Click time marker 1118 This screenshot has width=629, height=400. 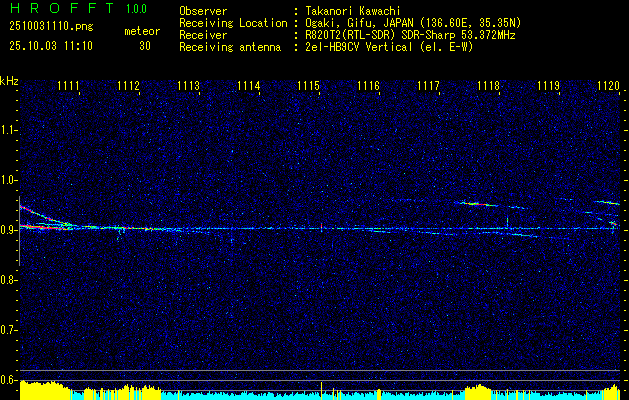pos(489,86)
